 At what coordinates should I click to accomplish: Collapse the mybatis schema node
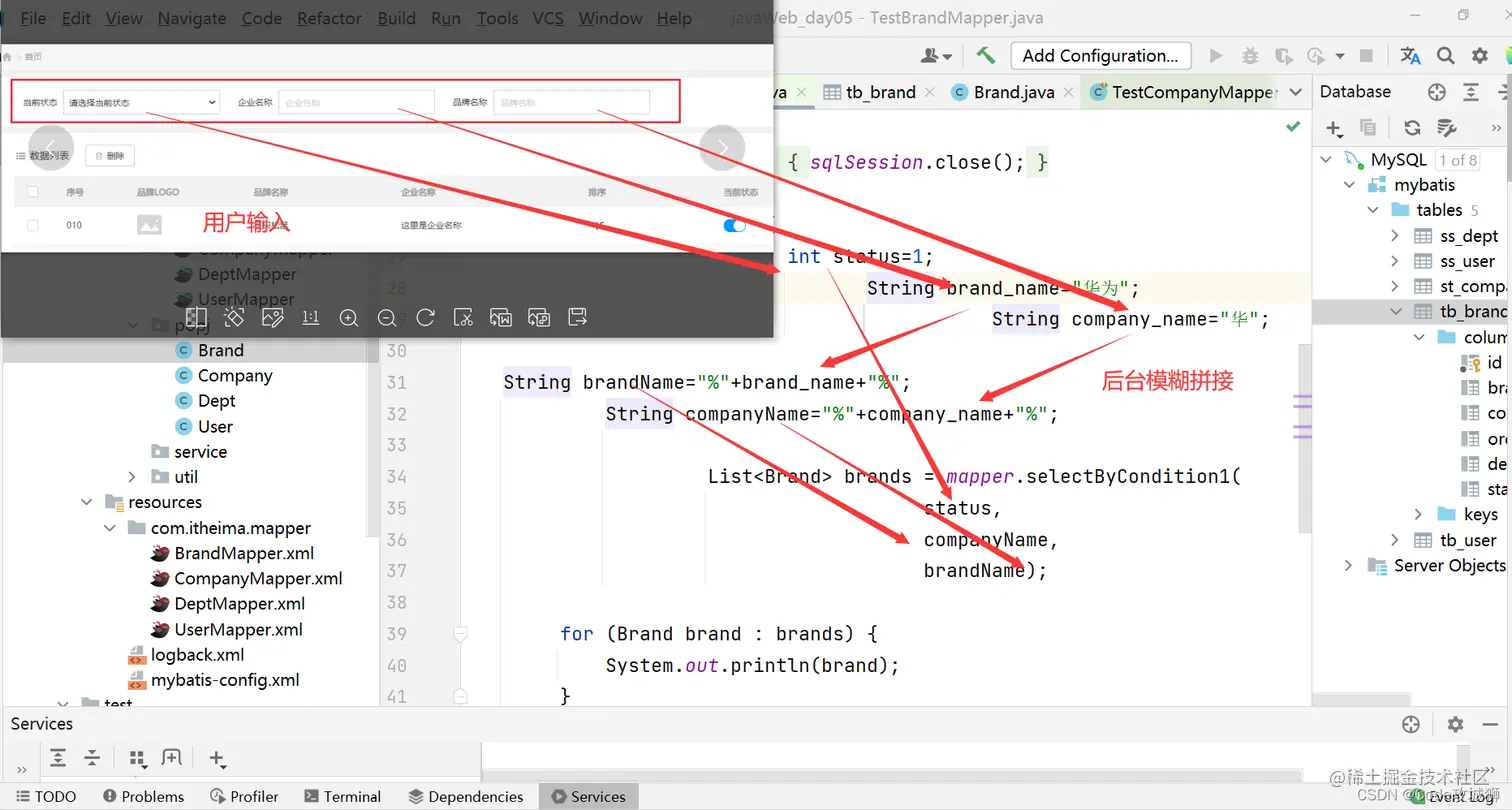1350,185
